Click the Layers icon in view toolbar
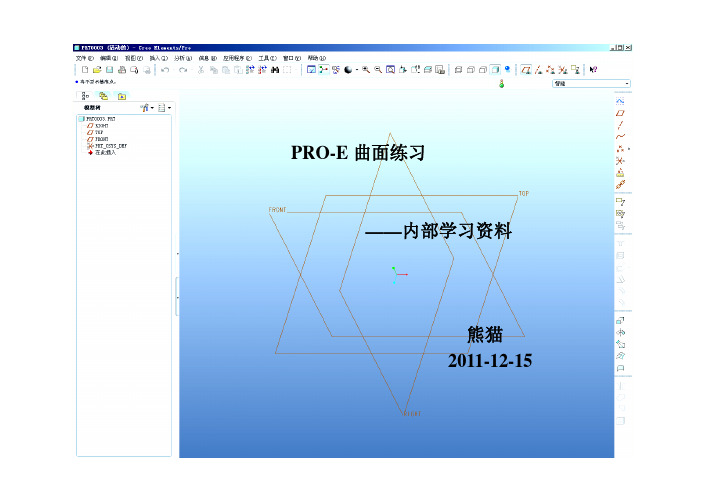Viewport: 702px width, 496px height. [x=428, y=69]
